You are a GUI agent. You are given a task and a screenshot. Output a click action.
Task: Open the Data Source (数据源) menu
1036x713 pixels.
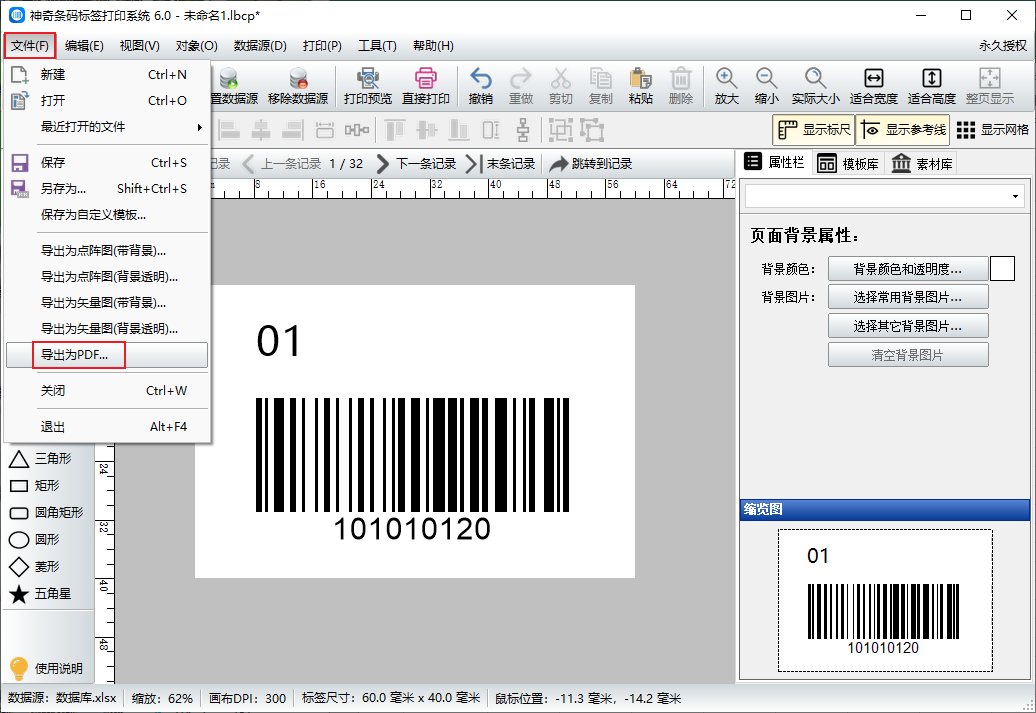point(260,46)
